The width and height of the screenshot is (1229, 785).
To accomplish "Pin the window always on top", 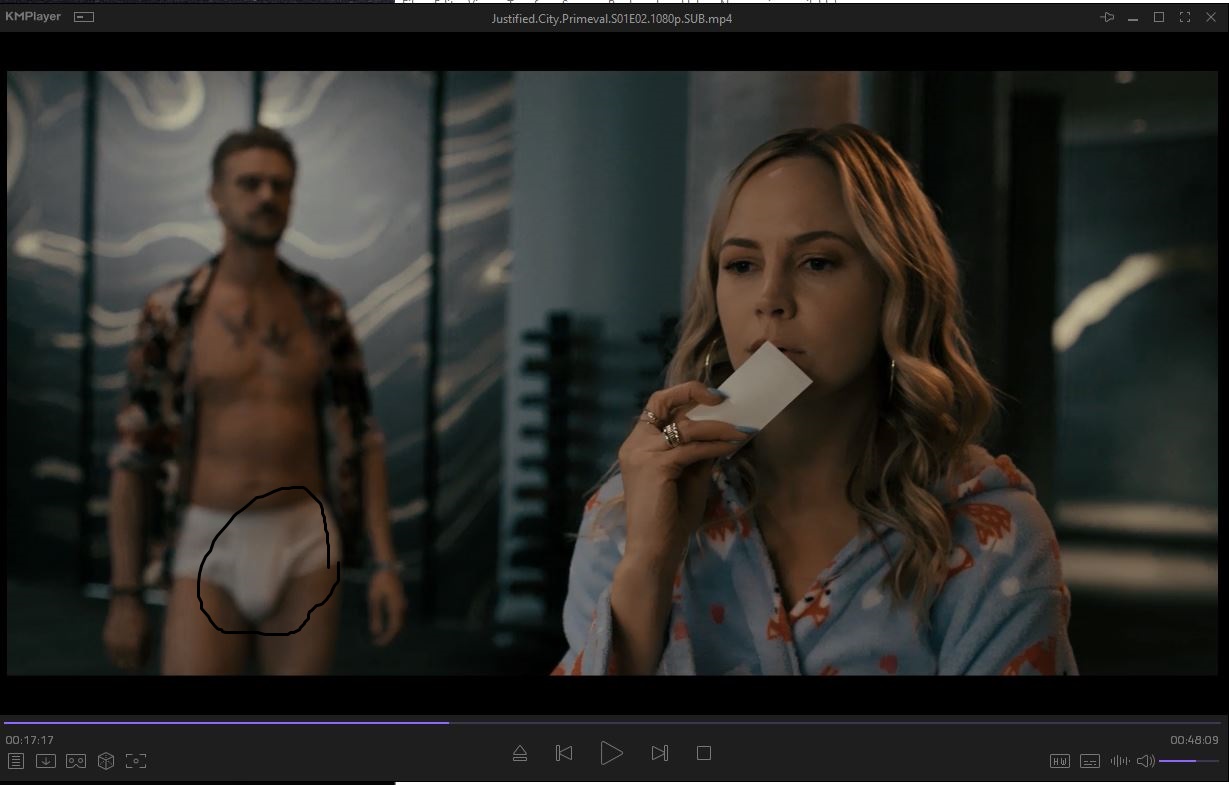I will 1107,17.
